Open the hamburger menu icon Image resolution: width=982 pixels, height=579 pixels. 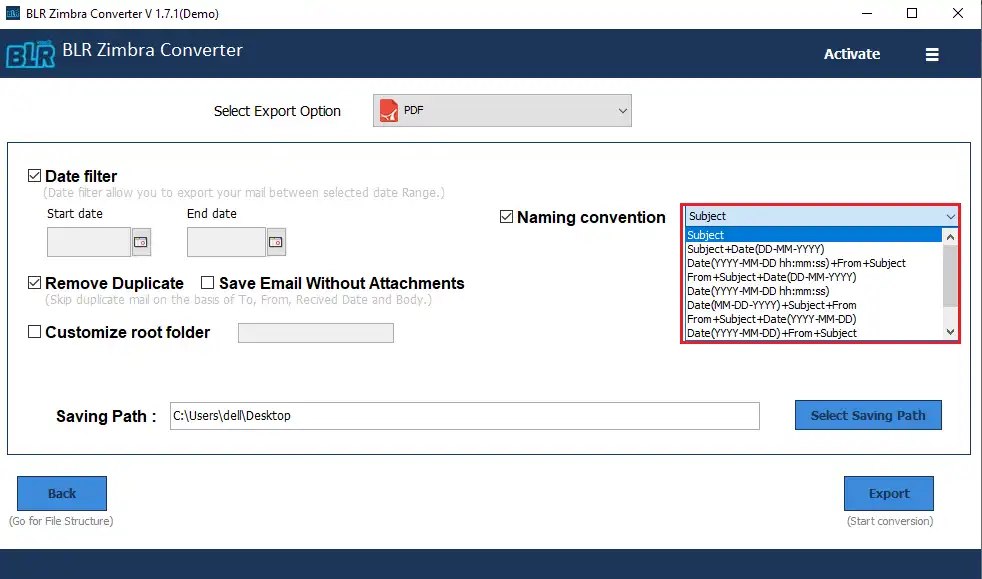(x=932, y=54)
